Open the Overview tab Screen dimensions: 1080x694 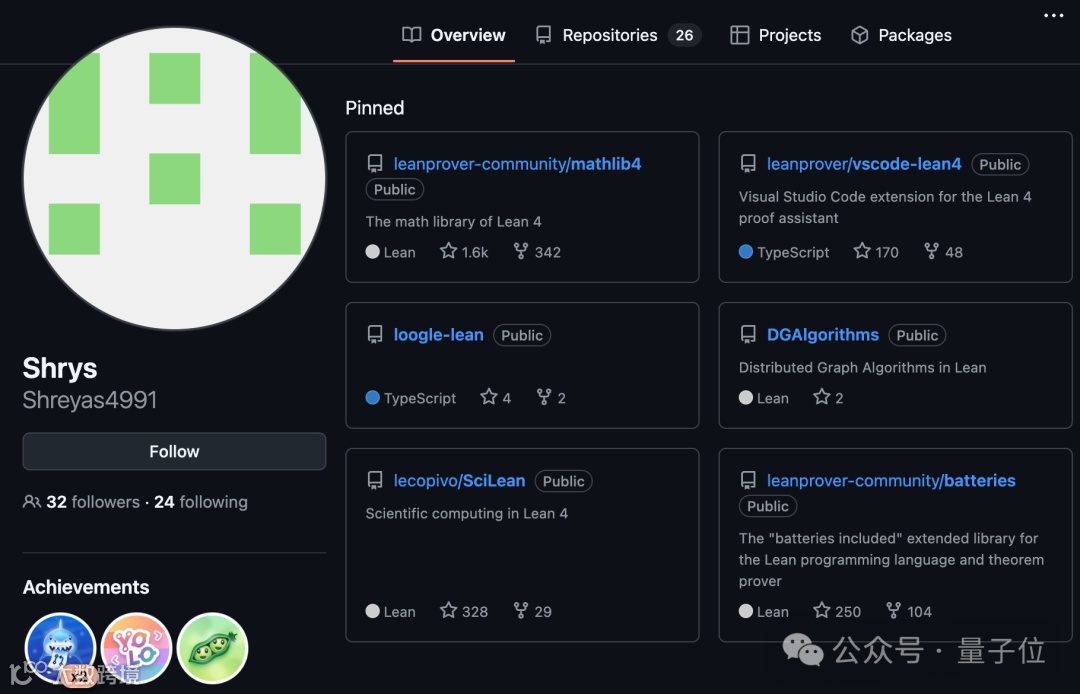[x=454, y=35]
